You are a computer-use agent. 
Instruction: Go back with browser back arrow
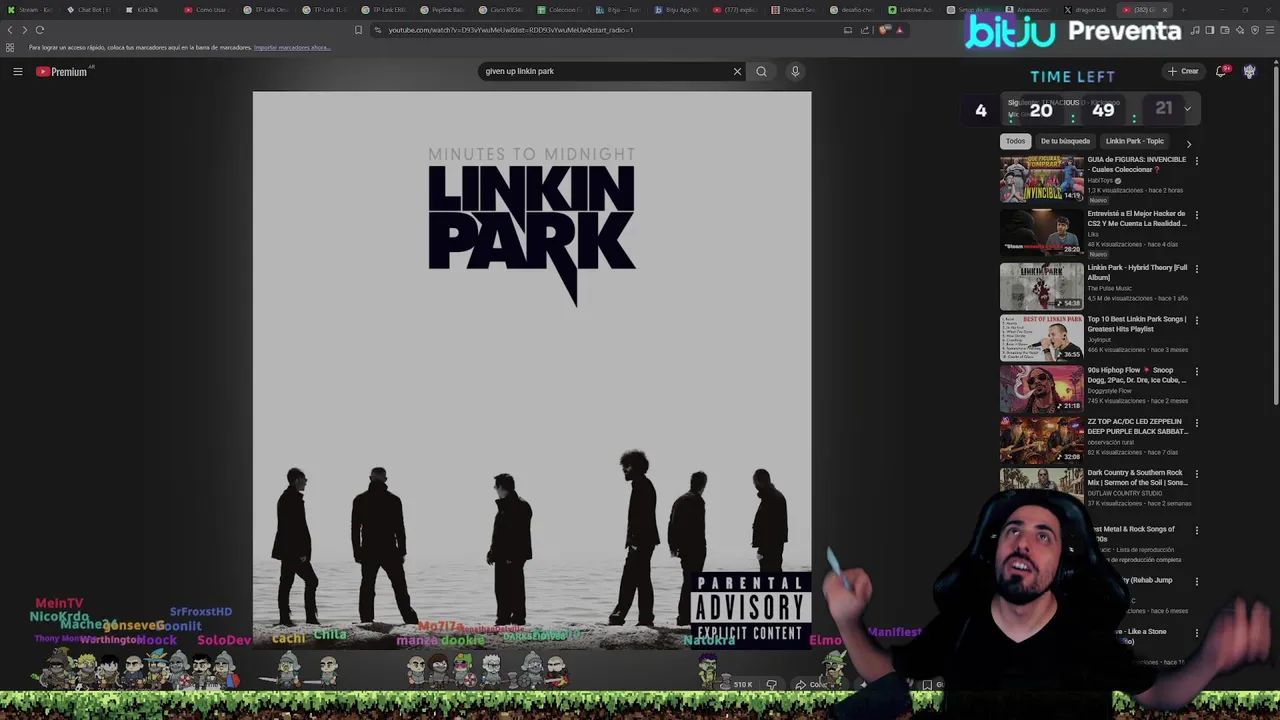click(10, 30)
